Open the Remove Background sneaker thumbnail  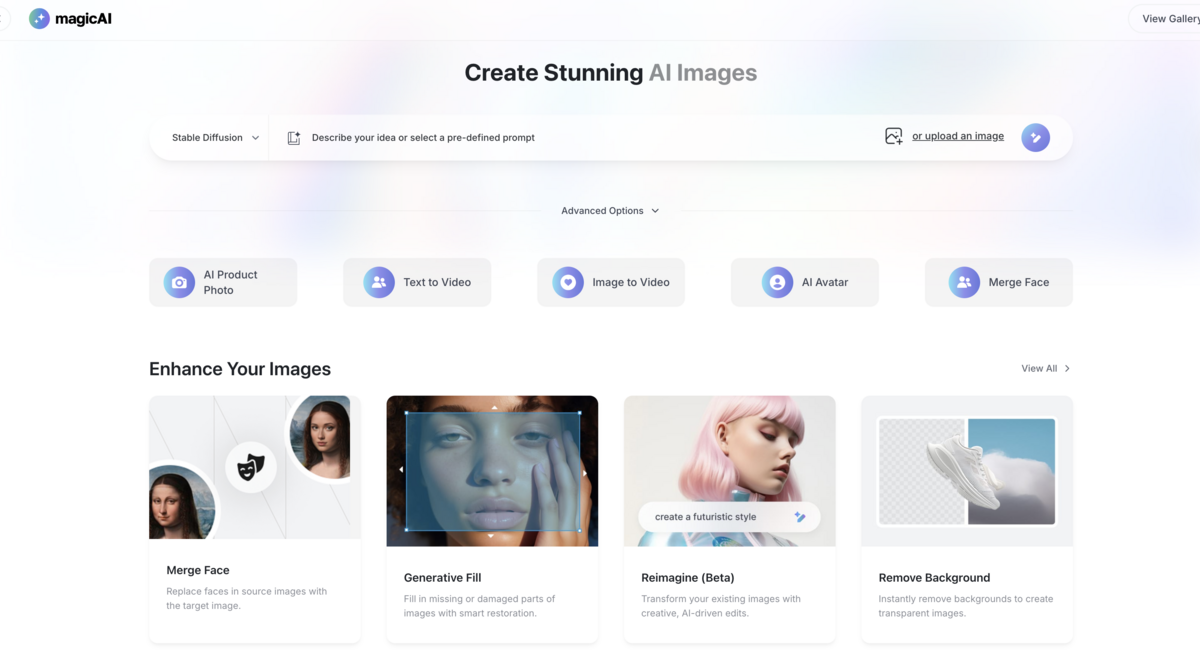tap(967, 471)
